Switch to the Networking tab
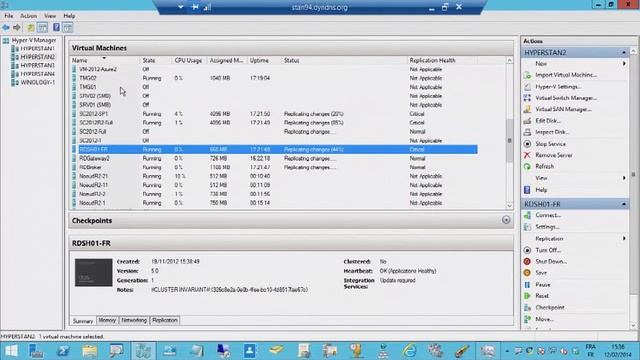Image resolution: width=640 pixels, height=360 pixels. pyautogui.click(x=134, y=320)
